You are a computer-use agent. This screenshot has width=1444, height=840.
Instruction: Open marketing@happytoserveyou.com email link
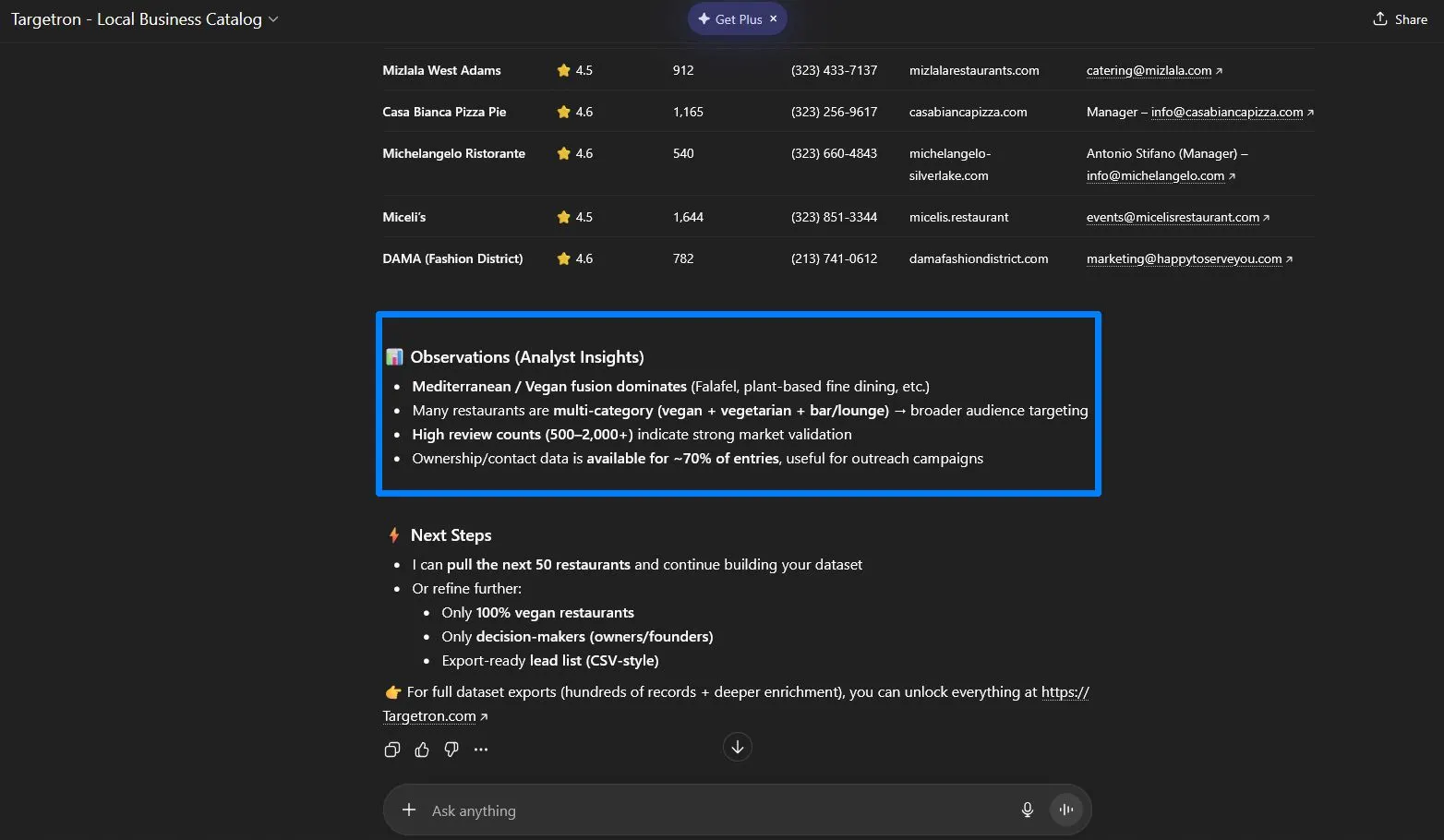1184,259
